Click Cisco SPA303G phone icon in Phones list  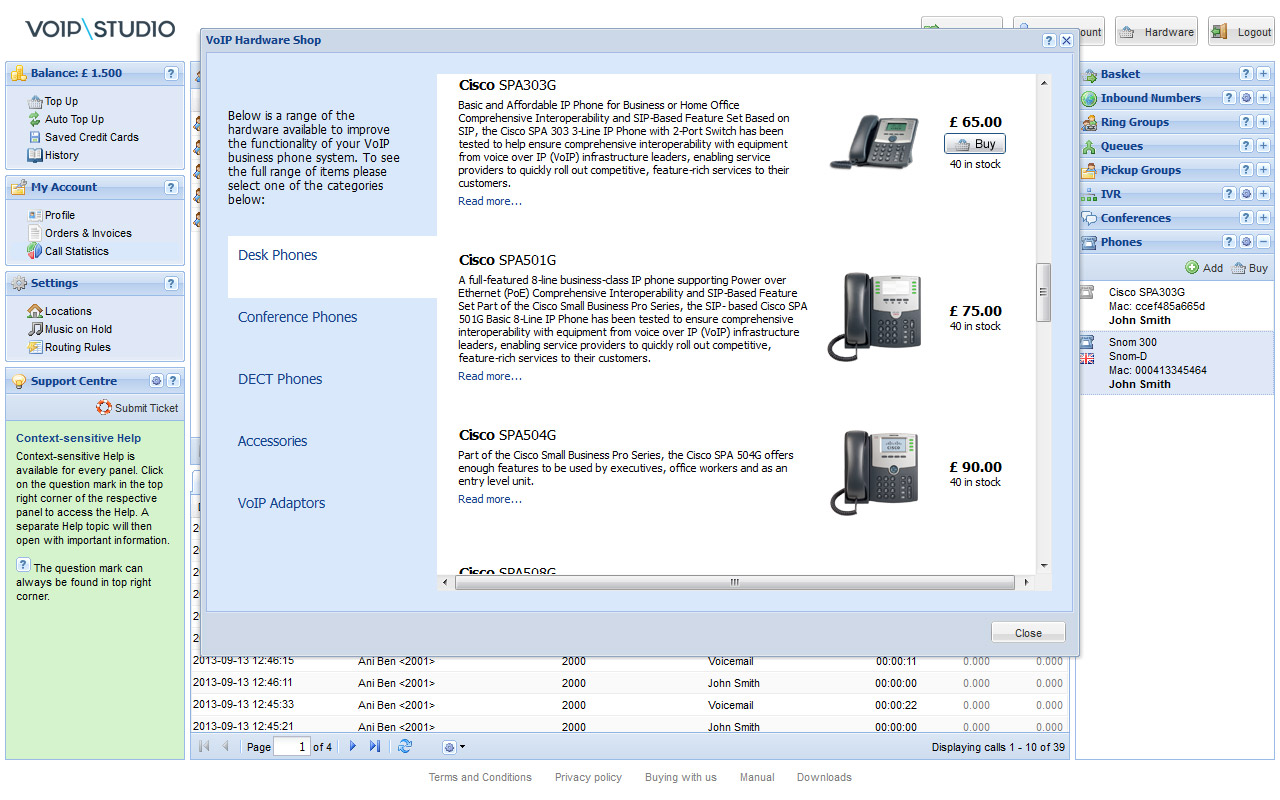click(1087, 293)
